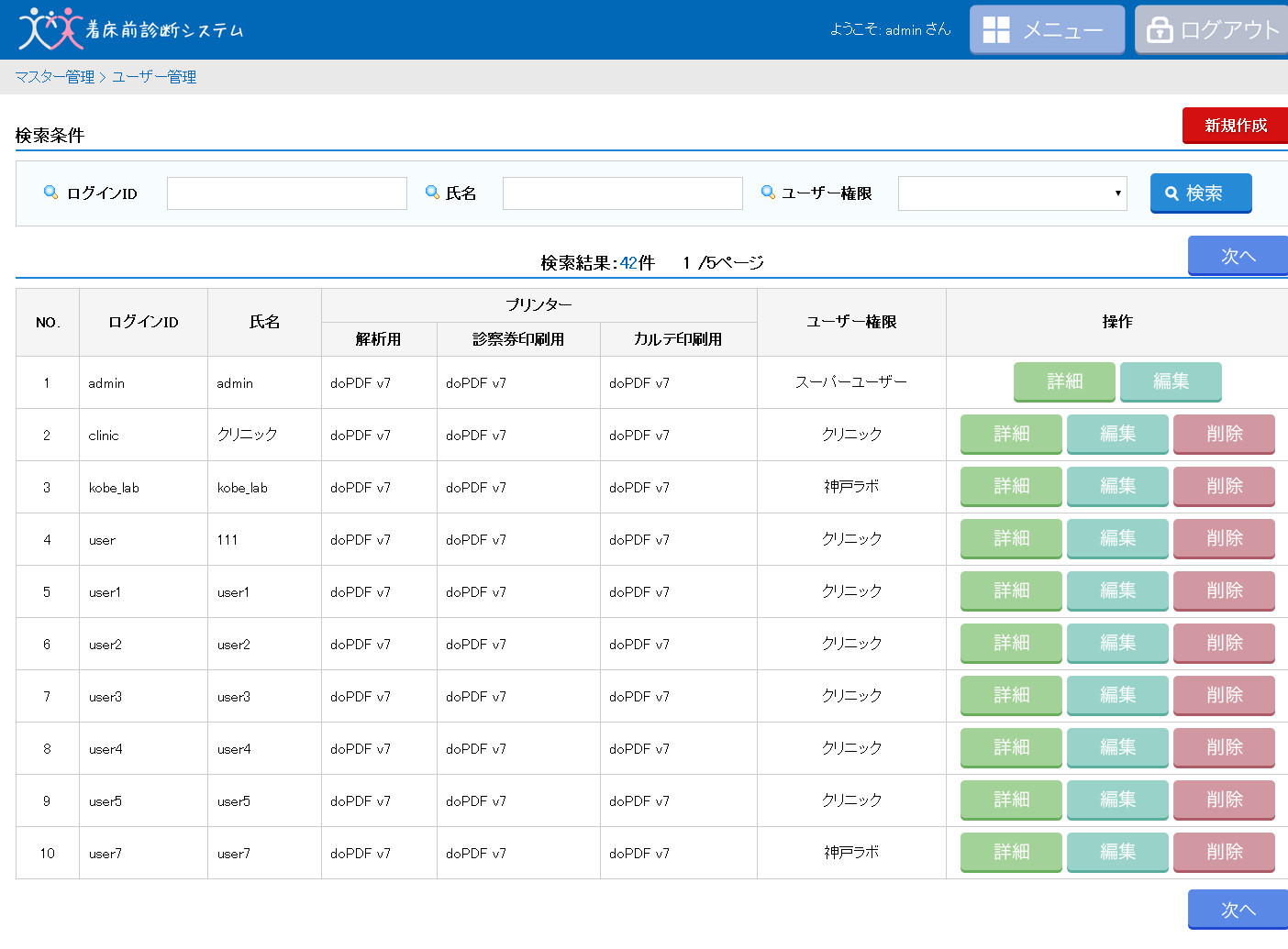The height and width of the screenshot is (949, 1288).
Task: Go to next page using top 次へ
Action: pyautogui.click(x=1238, y=256)
